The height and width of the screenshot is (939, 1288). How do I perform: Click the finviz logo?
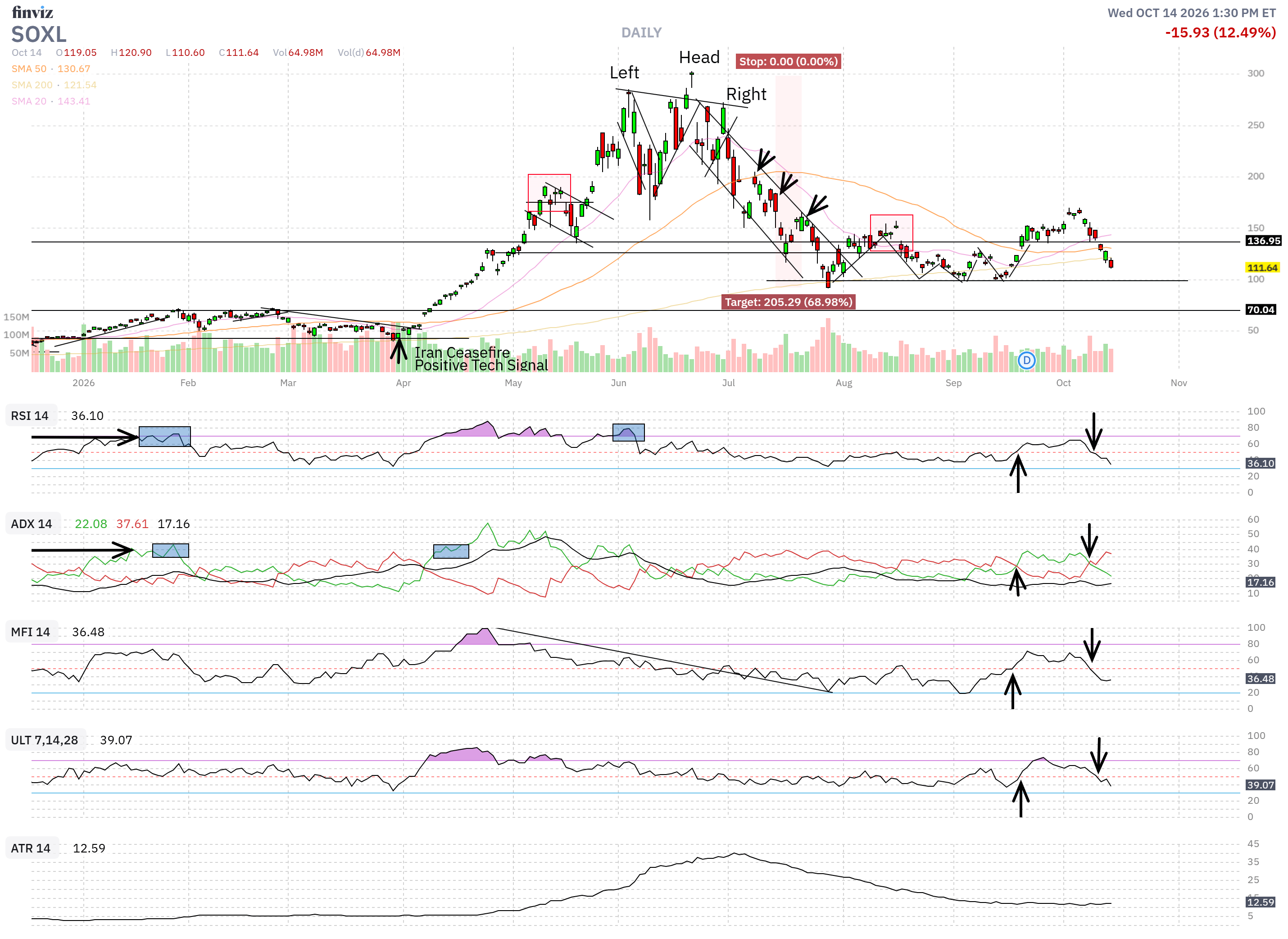(x=32, y=12)
